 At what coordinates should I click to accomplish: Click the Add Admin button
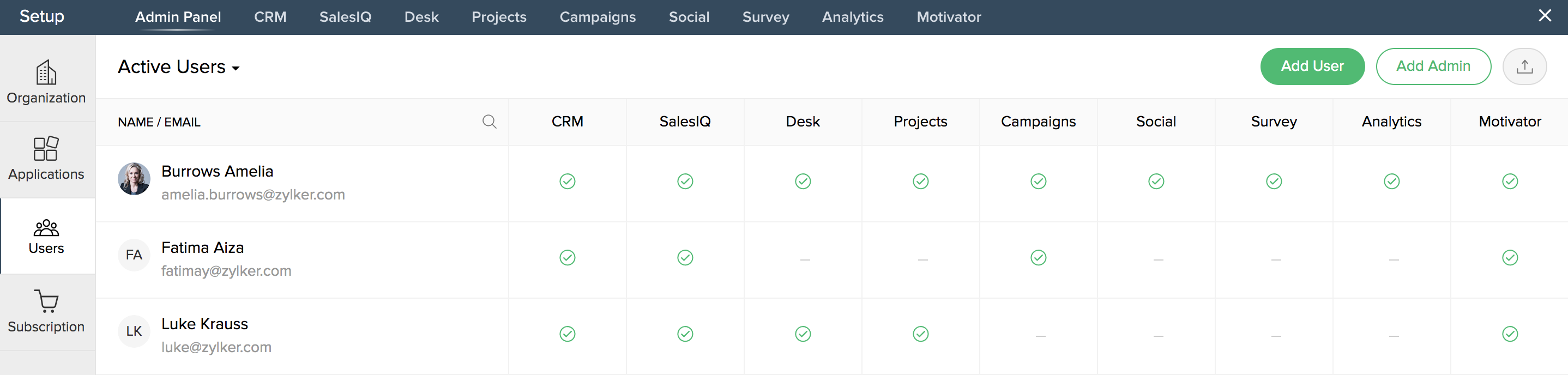point(1433,66)
